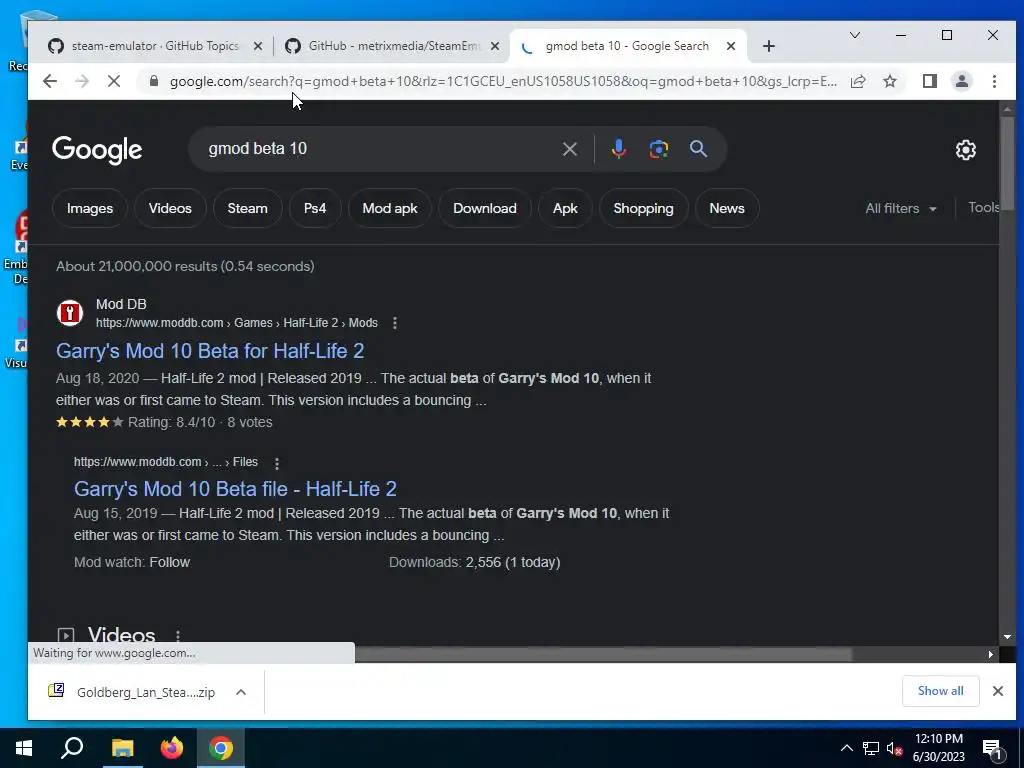Screen dimensions: 1024x768
Task: Click the site lock icon in address bar
Action: (x=153, y=81)
